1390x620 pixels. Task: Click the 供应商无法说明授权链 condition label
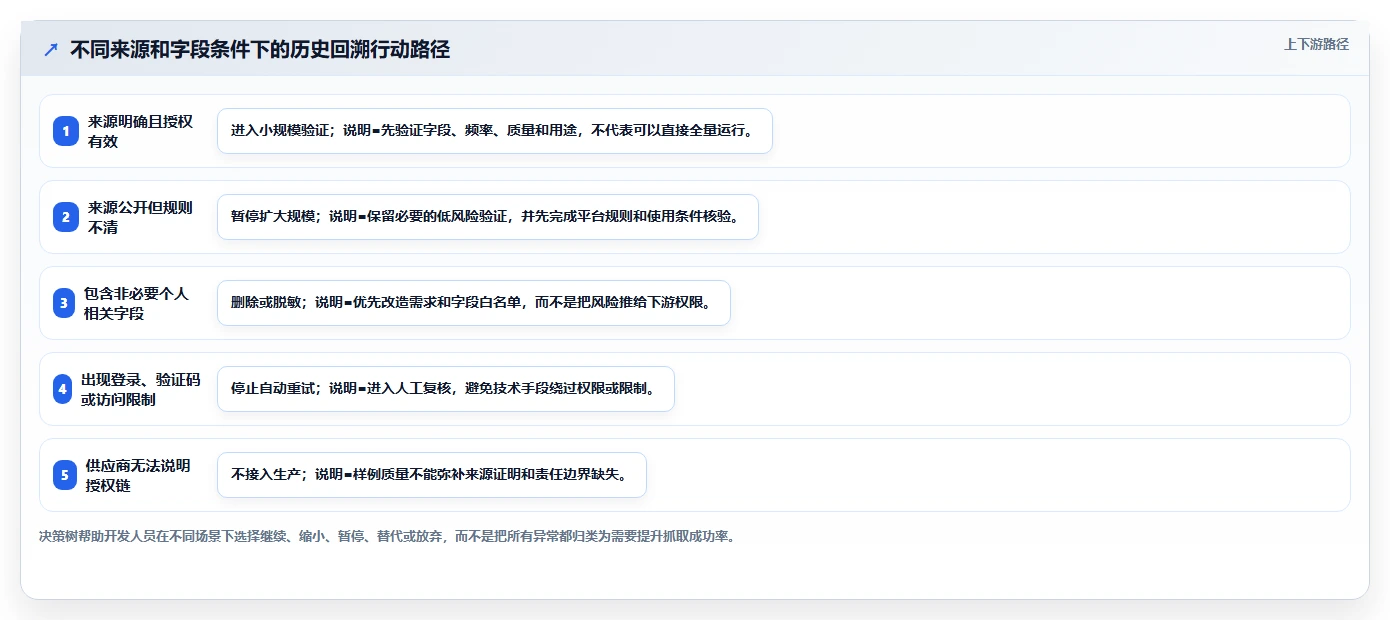[x=138, y=475]
